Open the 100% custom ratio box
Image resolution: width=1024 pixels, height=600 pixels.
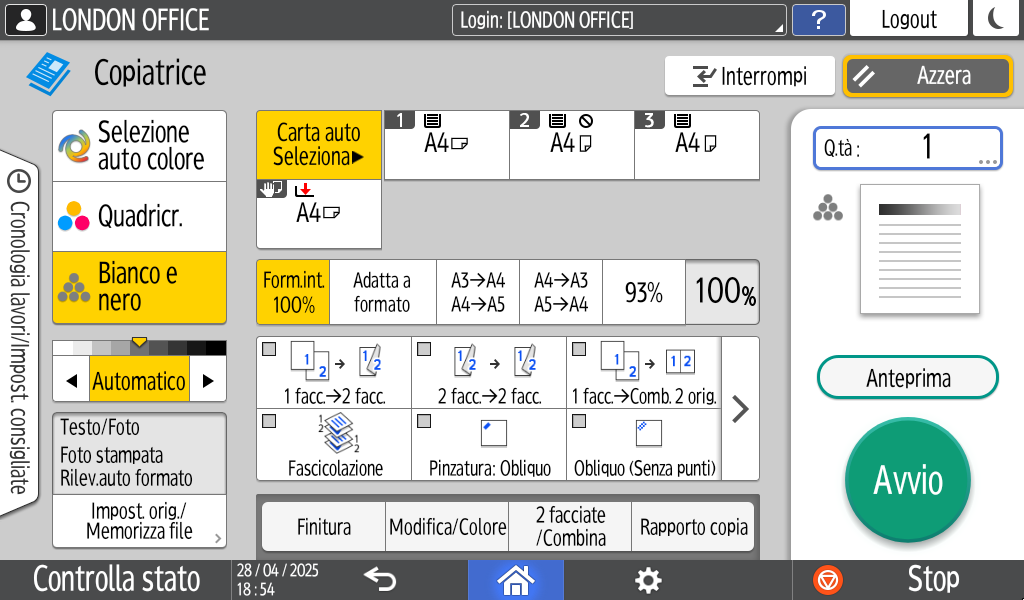click(722, 292)
